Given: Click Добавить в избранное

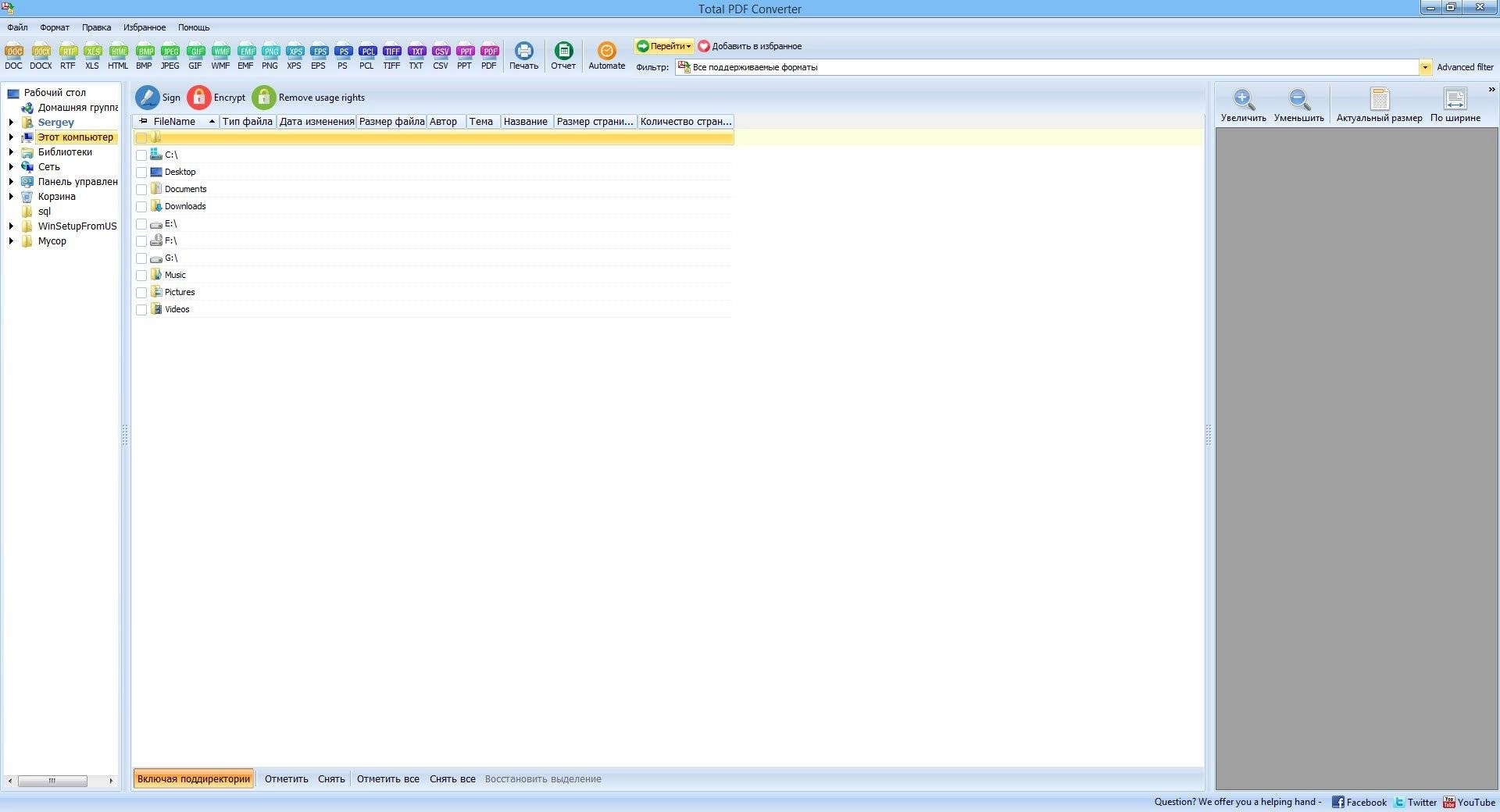Looking at the screenshot, I should click(750, 46).
